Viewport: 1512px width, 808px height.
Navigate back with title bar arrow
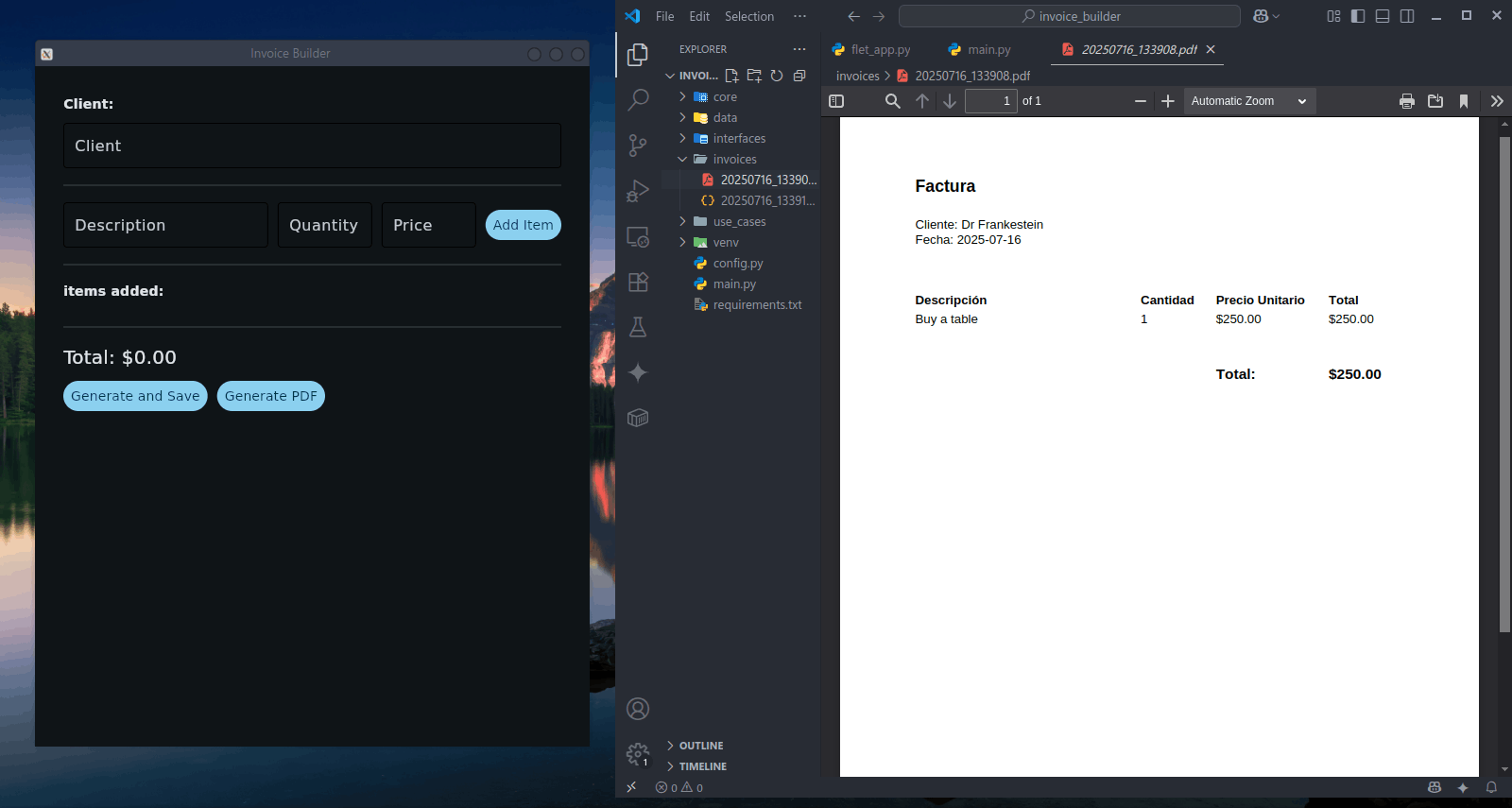pos(854,16)
